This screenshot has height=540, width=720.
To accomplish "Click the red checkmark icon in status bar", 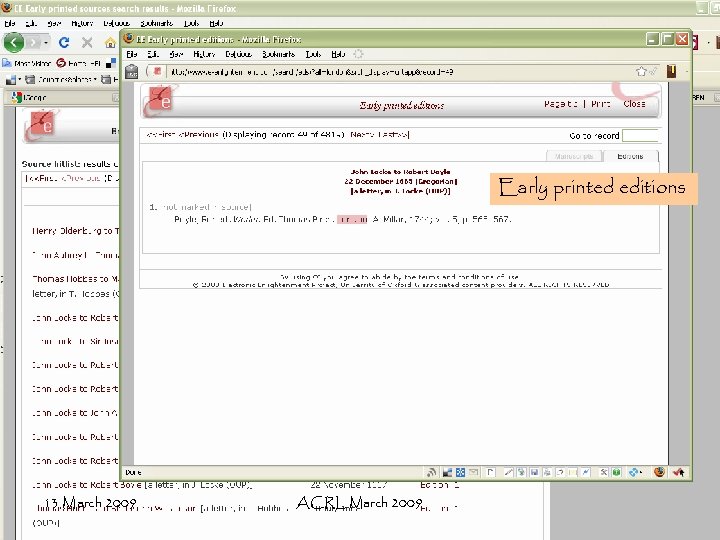I will click(678, 472).
